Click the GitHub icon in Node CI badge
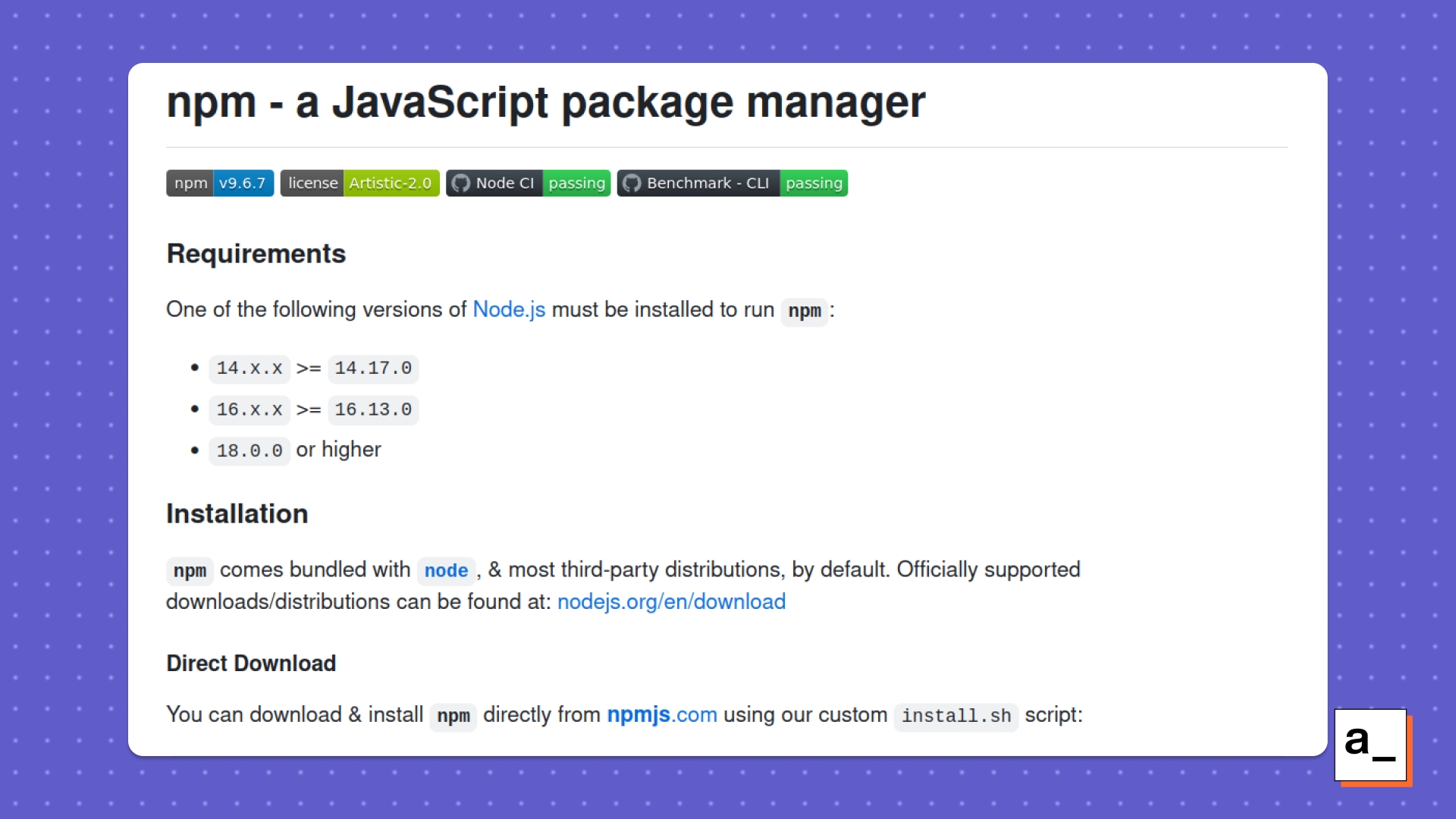Screen dimensions: 1456x819 point(460,184)
